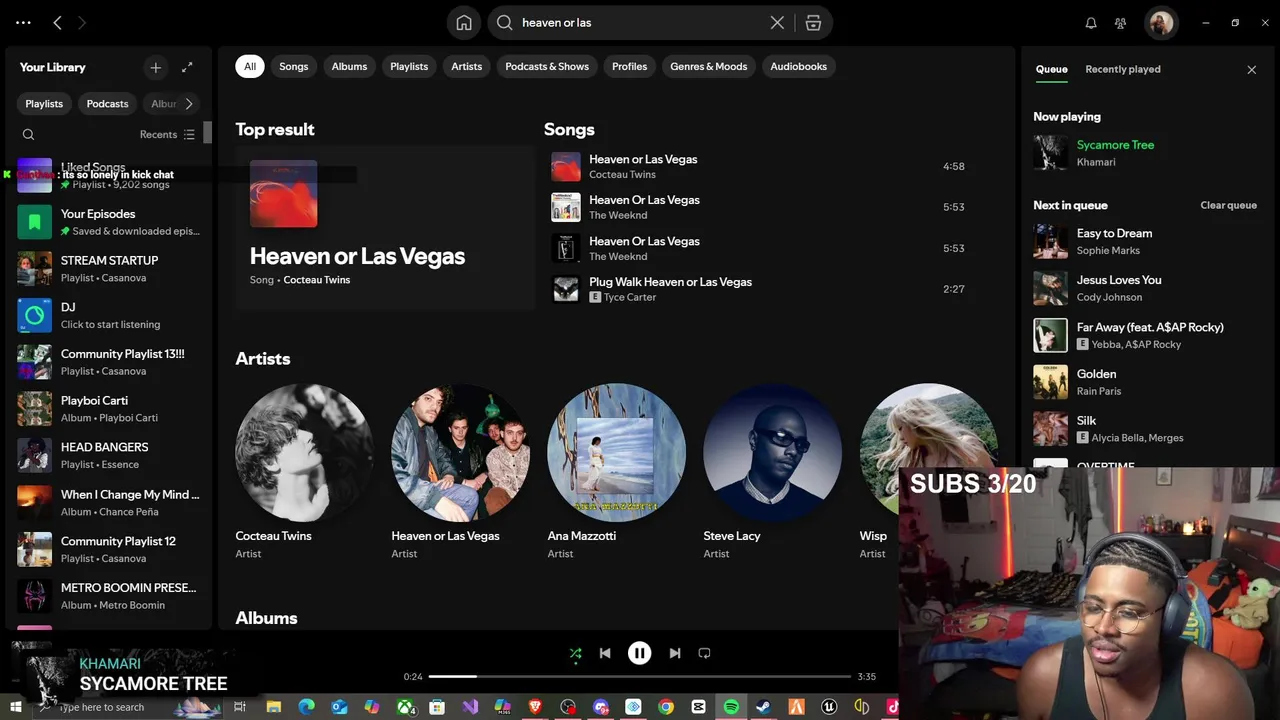Filter results by Profiles

pos(629,66)
